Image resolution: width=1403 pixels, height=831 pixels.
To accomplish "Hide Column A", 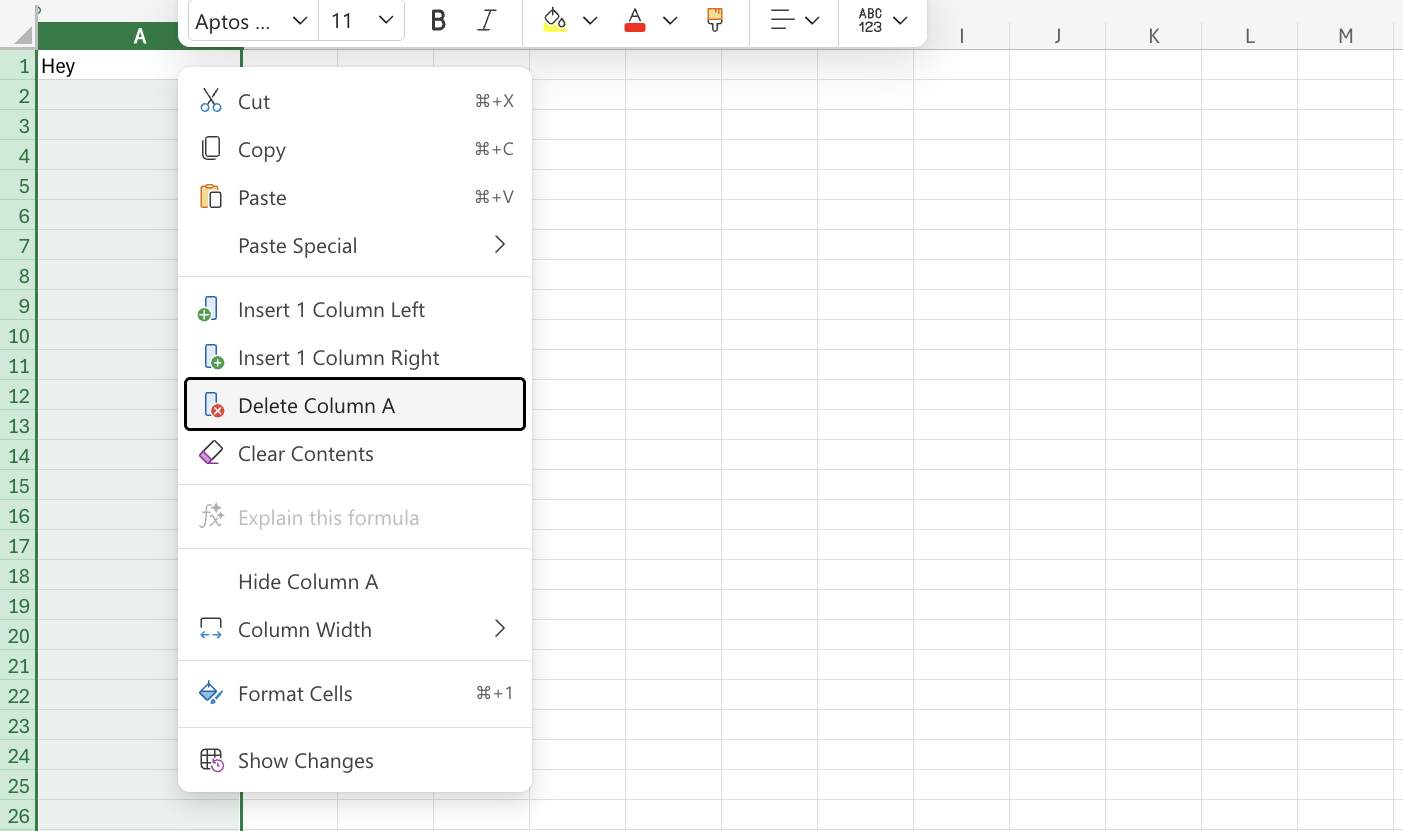I will [307, 581].
